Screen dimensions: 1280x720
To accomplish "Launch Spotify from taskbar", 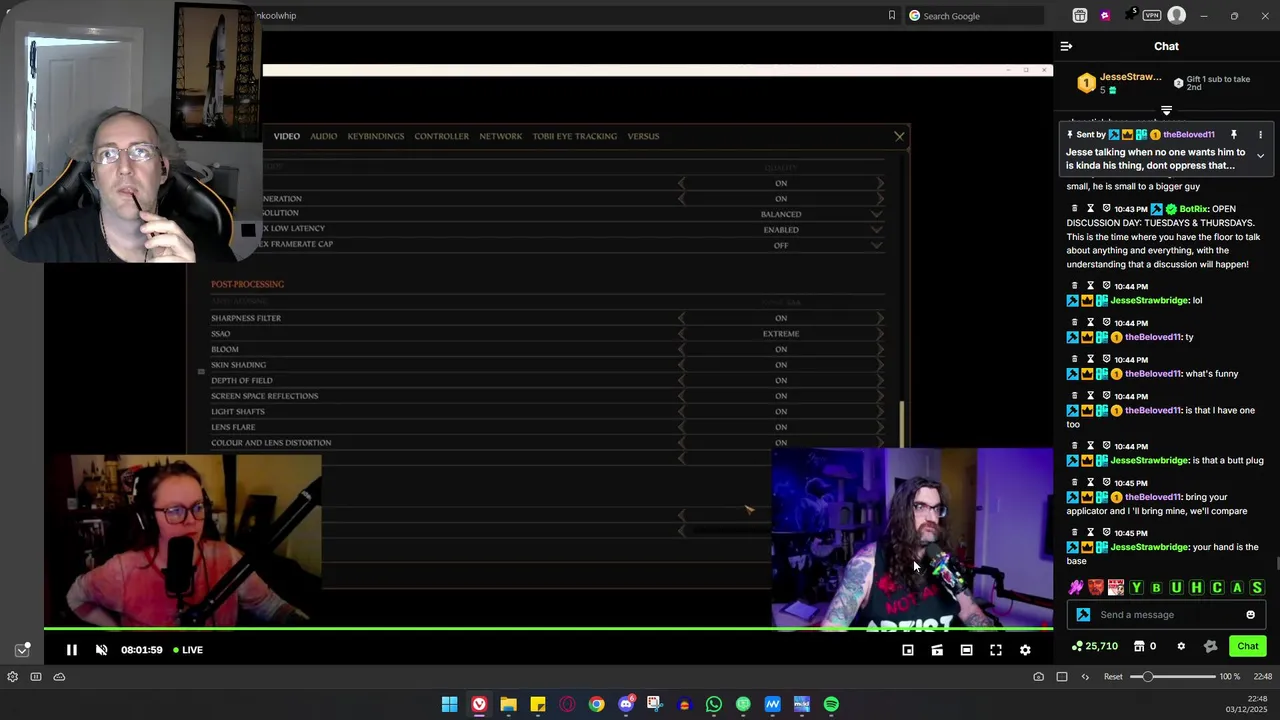I will tap(831, 704).
